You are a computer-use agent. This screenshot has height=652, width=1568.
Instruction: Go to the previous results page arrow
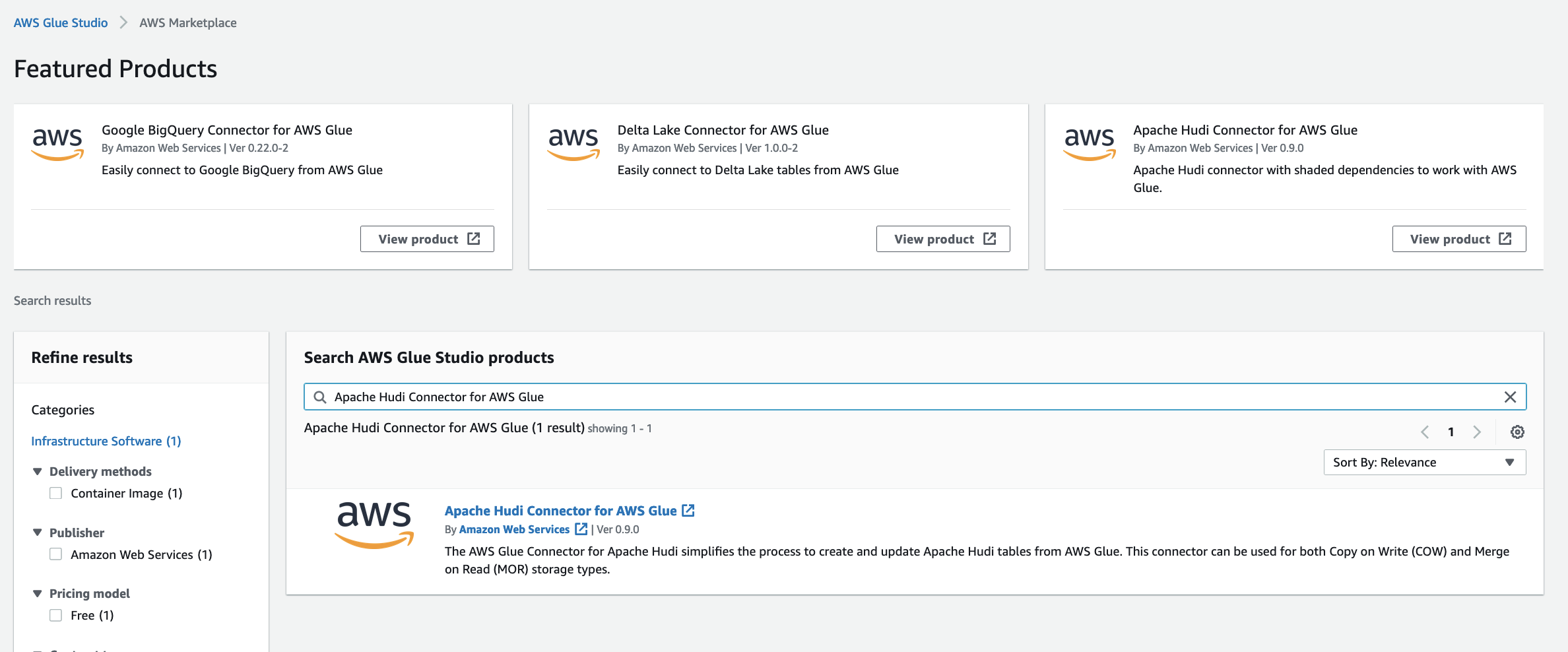point(1425,432)
